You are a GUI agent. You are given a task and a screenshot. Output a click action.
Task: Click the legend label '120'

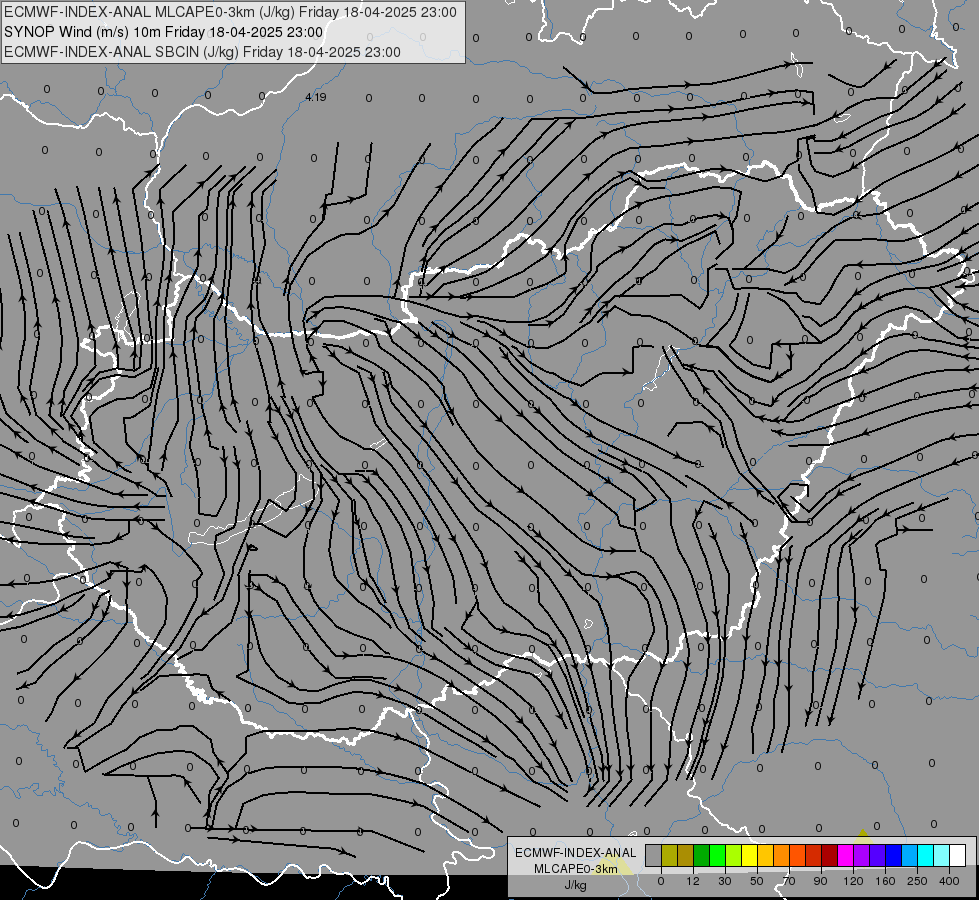pyautogui.click(x=854, y=881)
